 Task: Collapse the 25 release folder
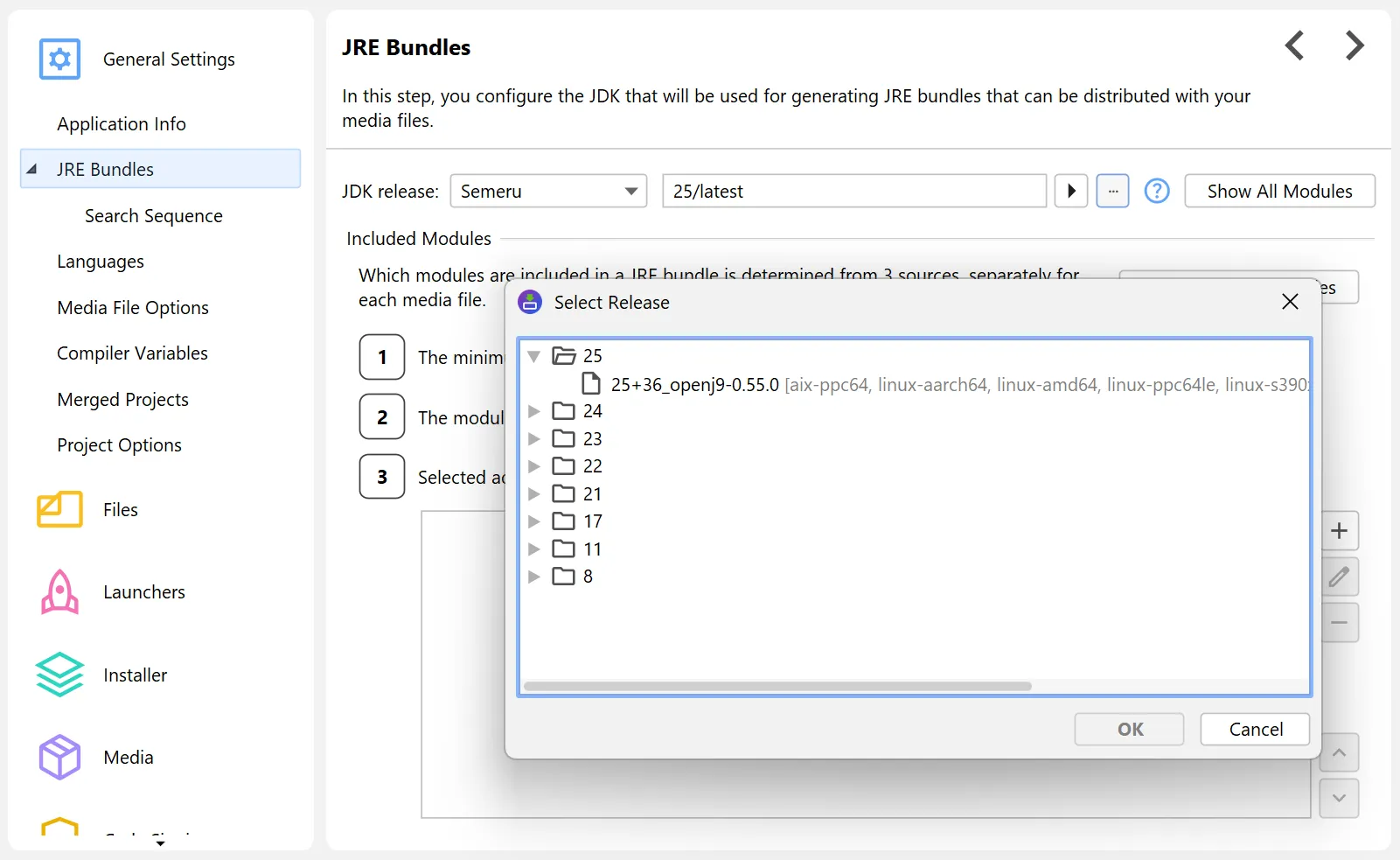pyautogui.click(x=533, y=356)
